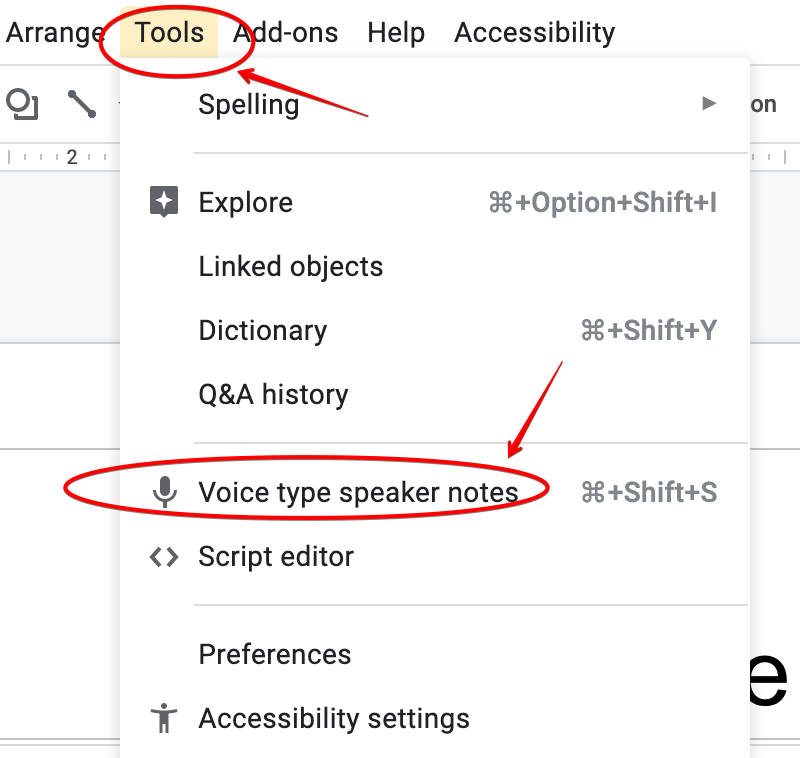Screen dimensions: 800x758
Task: Click the Script editor code brackets icon
Action: [164, 557]
